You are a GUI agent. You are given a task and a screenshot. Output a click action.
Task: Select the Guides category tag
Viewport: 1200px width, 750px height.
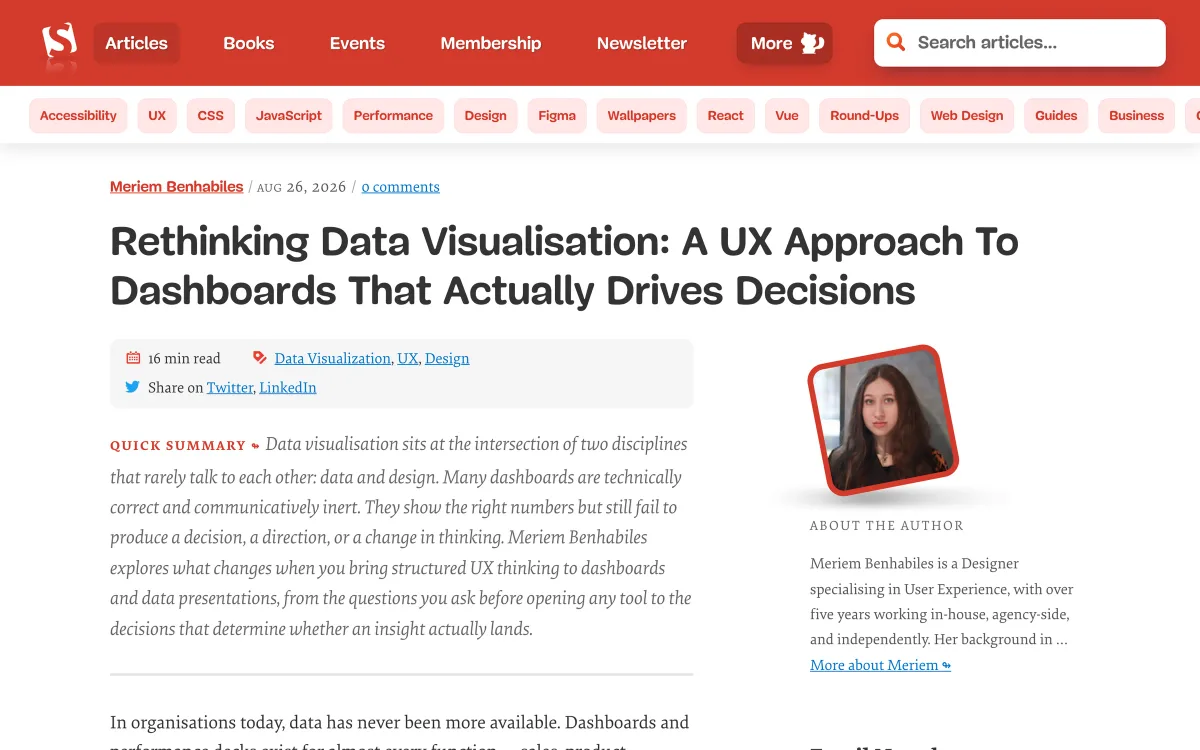tap(1056, 116)
